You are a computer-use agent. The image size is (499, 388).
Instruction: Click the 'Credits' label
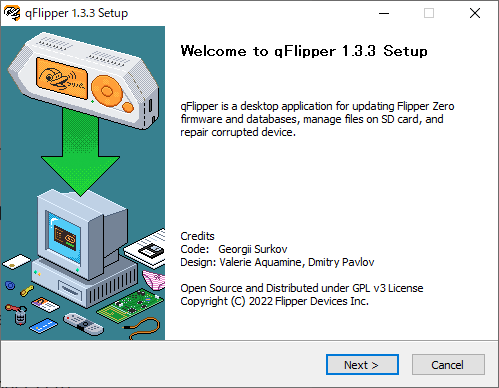pos(197,236)
